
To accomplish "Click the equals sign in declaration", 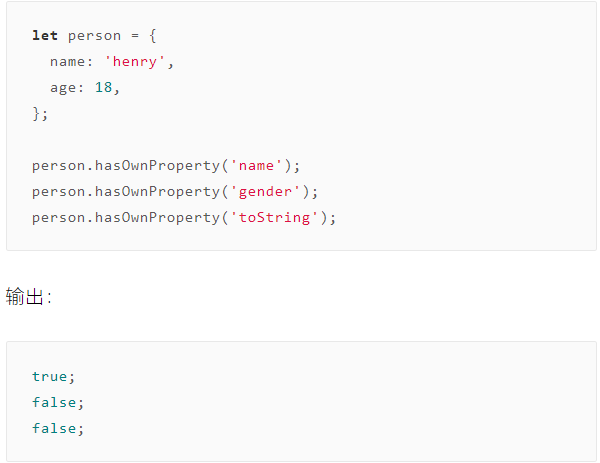I will 135,36.
